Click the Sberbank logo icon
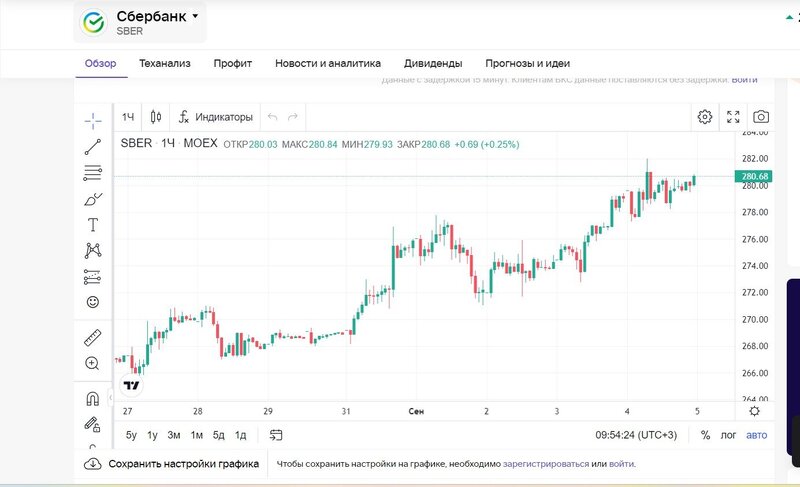 click(94, 22)
